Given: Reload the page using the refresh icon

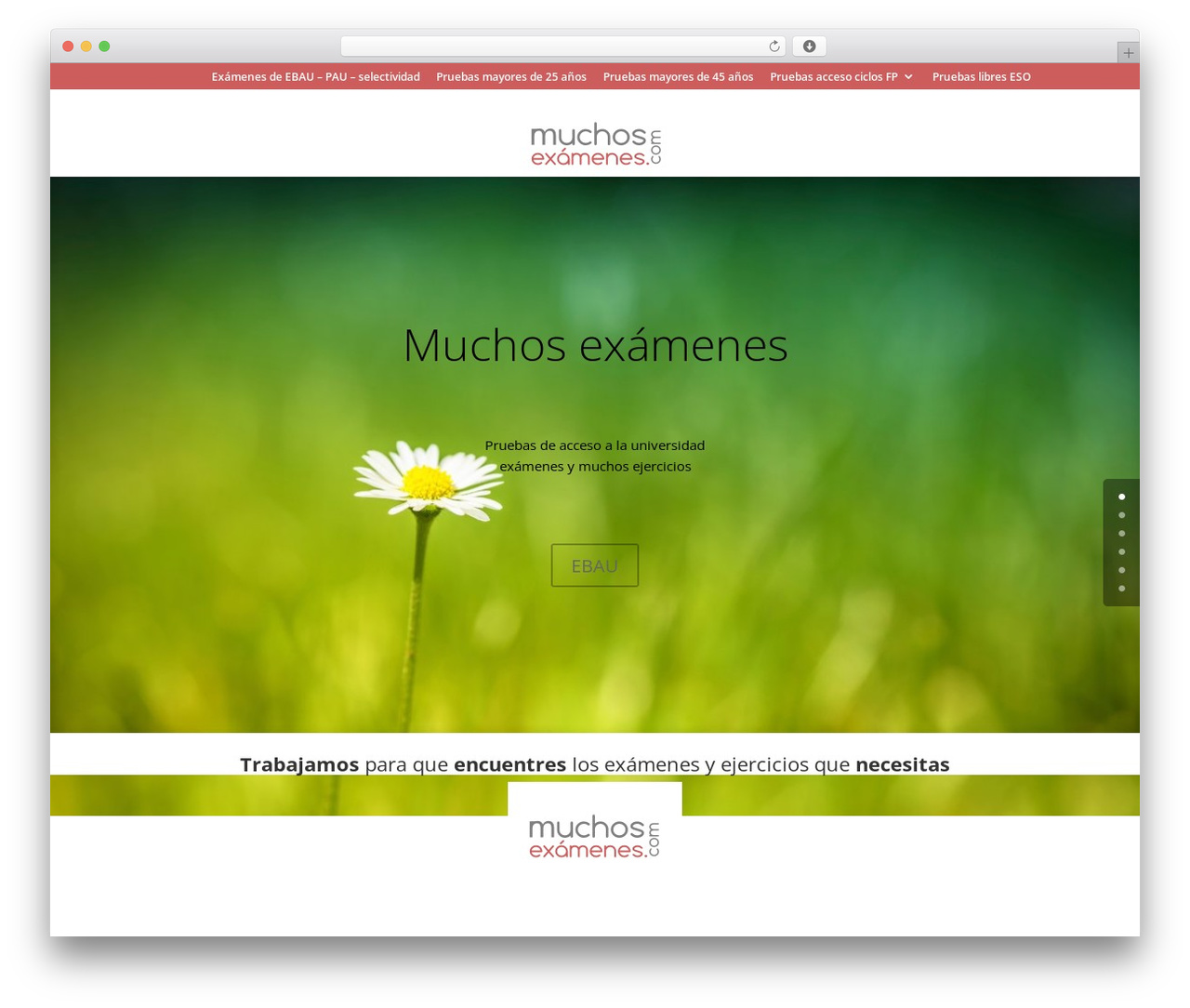Looking at the screenshot, I should (x=774, y=46).
